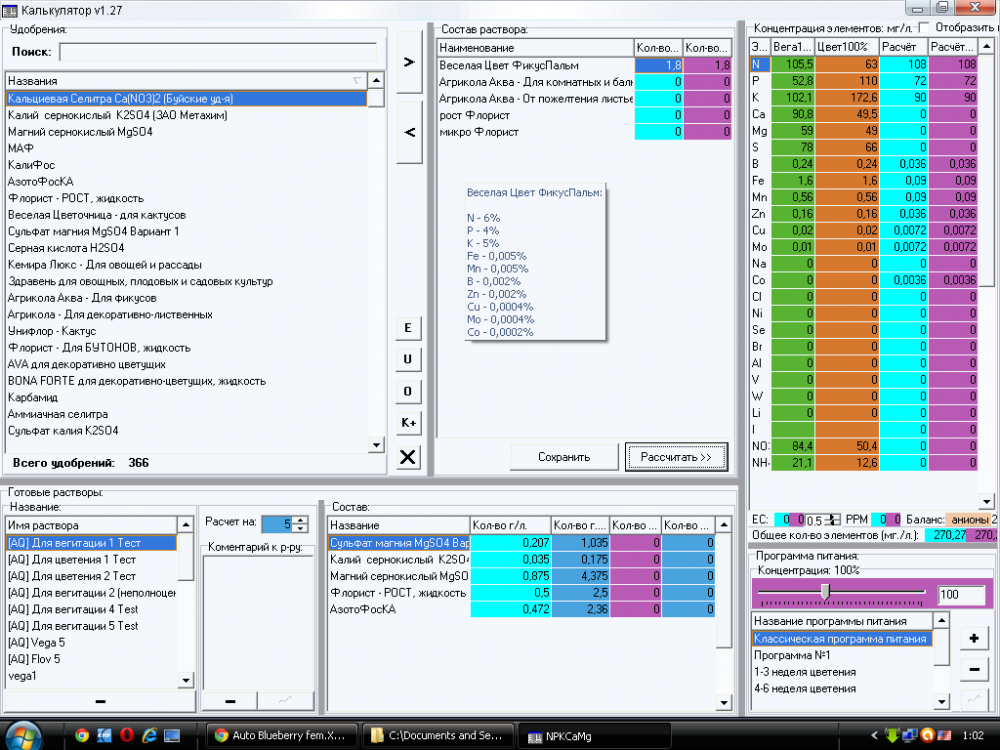This screenshot has height=750, width=1000.
Task: Select "Классическая программа питания" in program list
Action: 841,638
